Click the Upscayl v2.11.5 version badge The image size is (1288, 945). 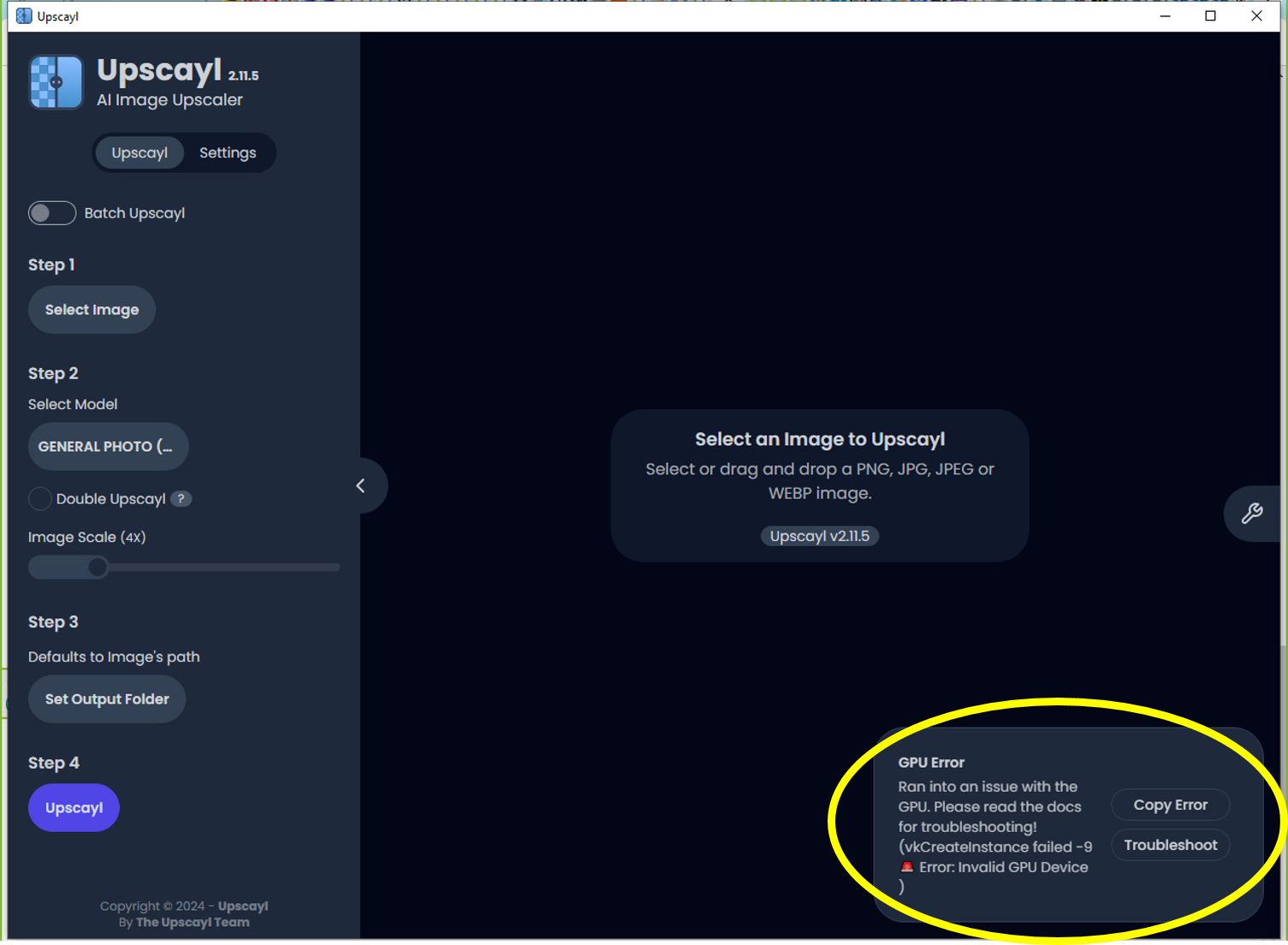(820, 537)
